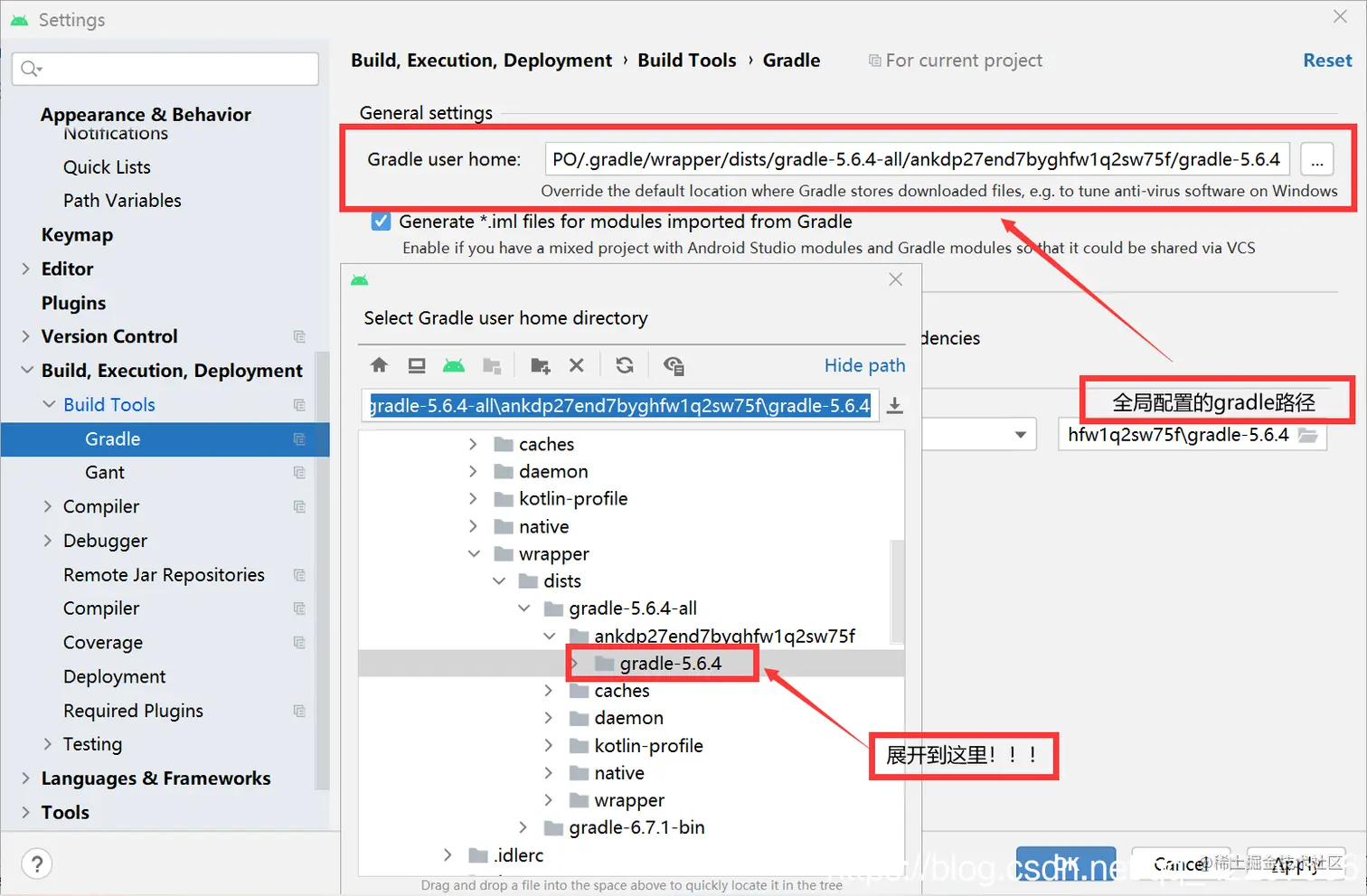
Task: Create a new folder in chooser
Action: tap(541, 365)
